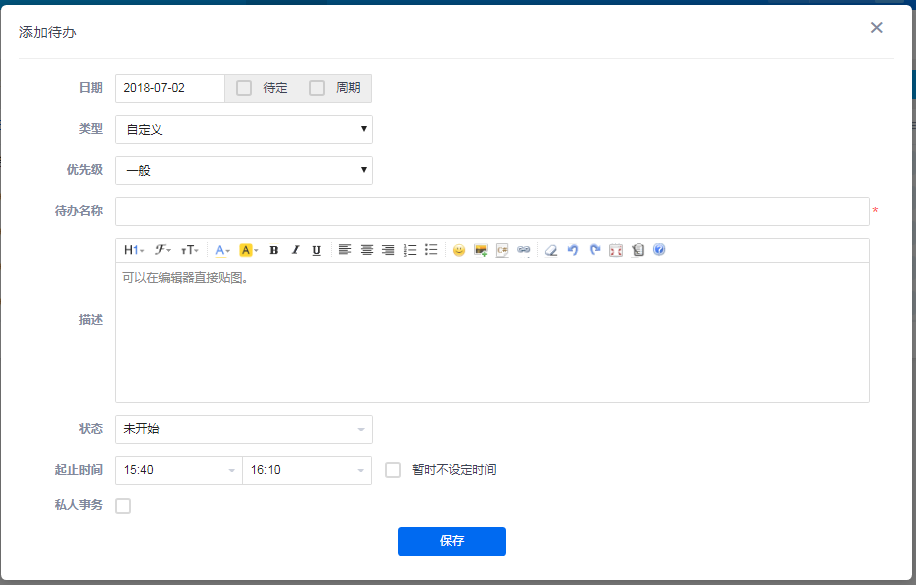Insert a hyperlink with the link icon
This screenshot has width=916, height=585.
524,250
